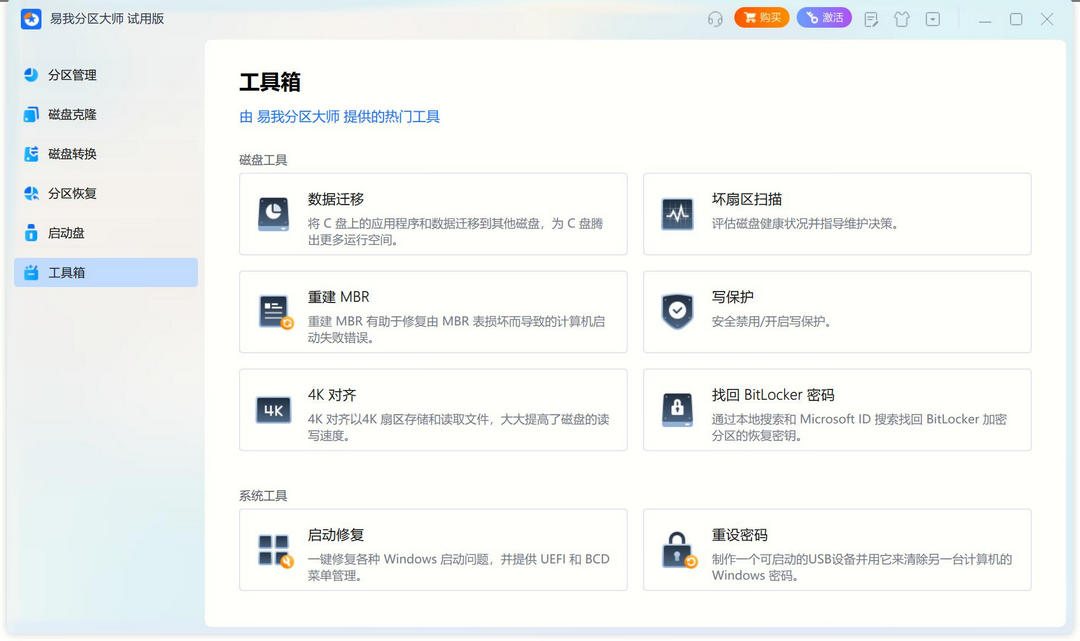Go to 分区恢复 section
The image size is (1080, 641).
click(x=72, y=193)
